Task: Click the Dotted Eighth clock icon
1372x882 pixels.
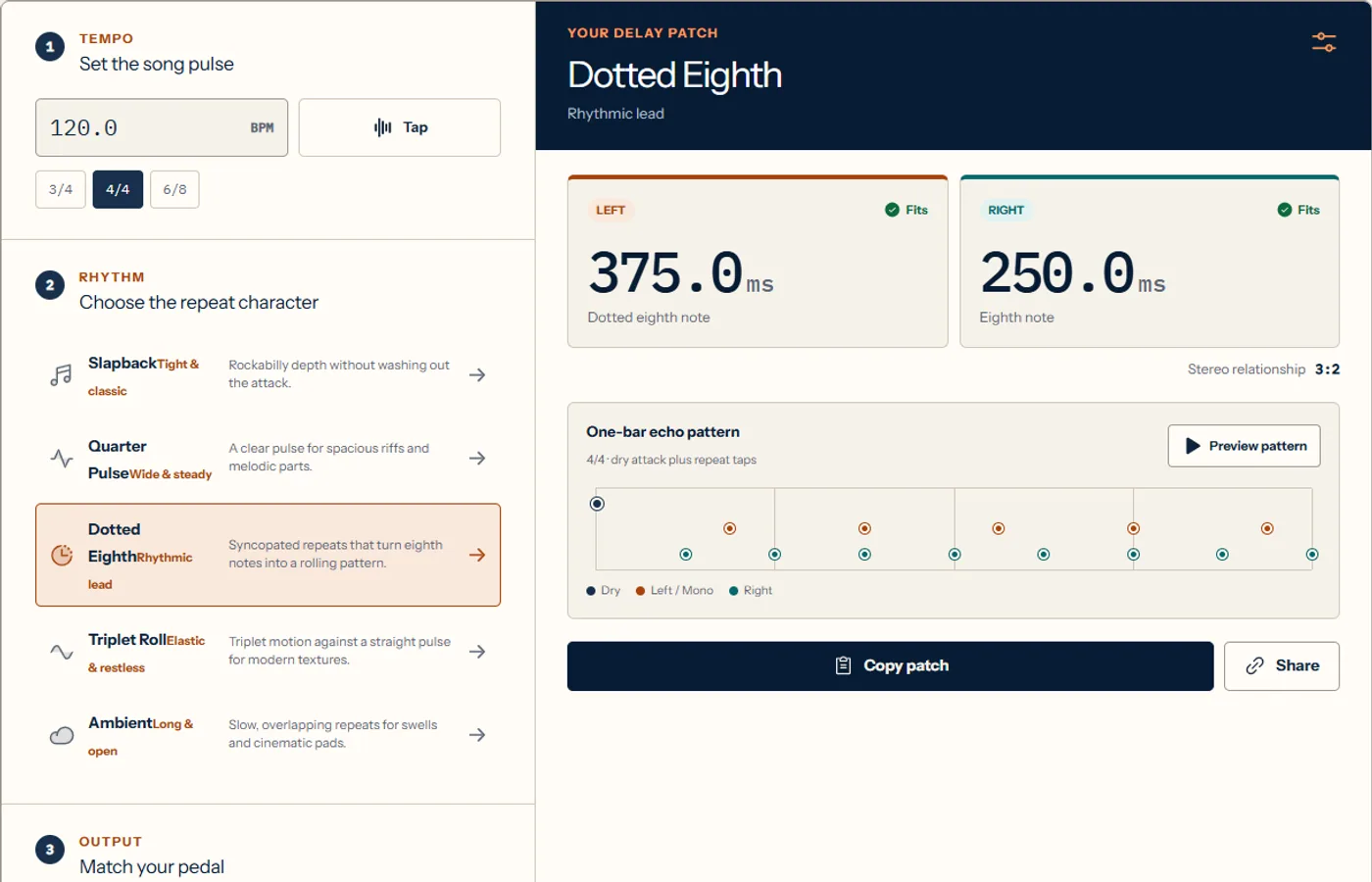Action: pos(62,556)
